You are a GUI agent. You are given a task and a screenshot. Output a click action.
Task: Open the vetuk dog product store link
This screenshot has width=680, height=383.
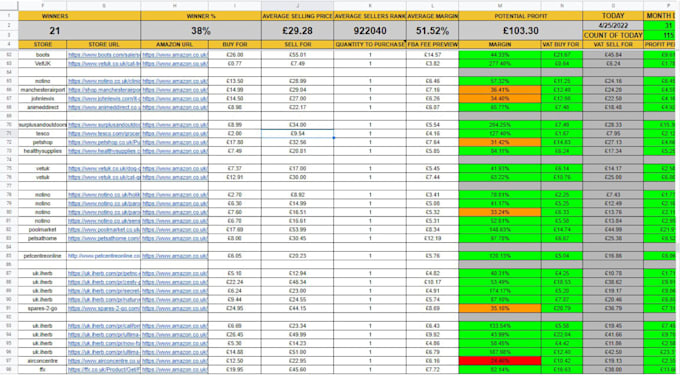coord(104,168)
